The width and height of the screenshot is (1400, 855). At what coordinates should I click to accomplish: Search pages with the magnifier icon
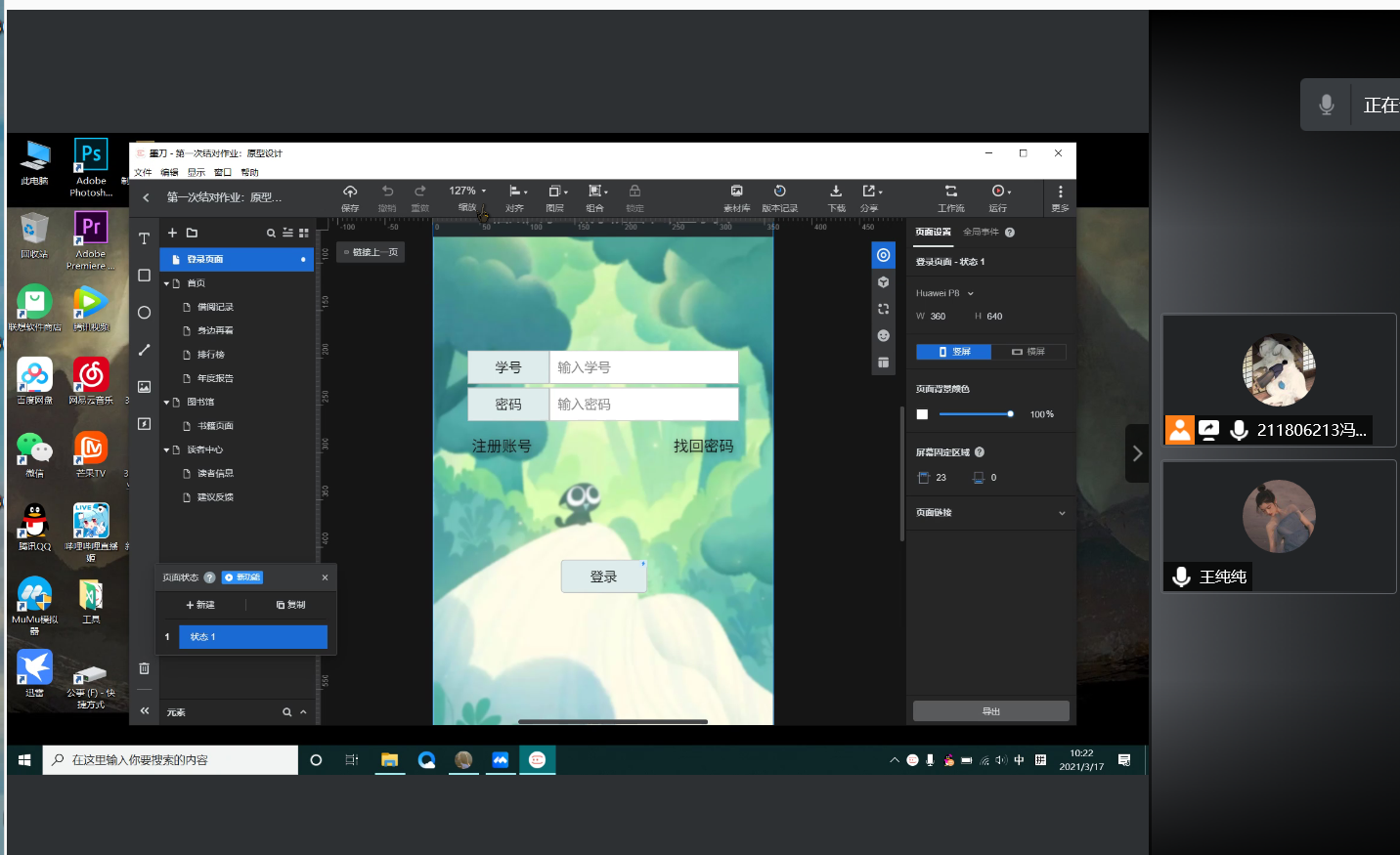coord(271,234)
